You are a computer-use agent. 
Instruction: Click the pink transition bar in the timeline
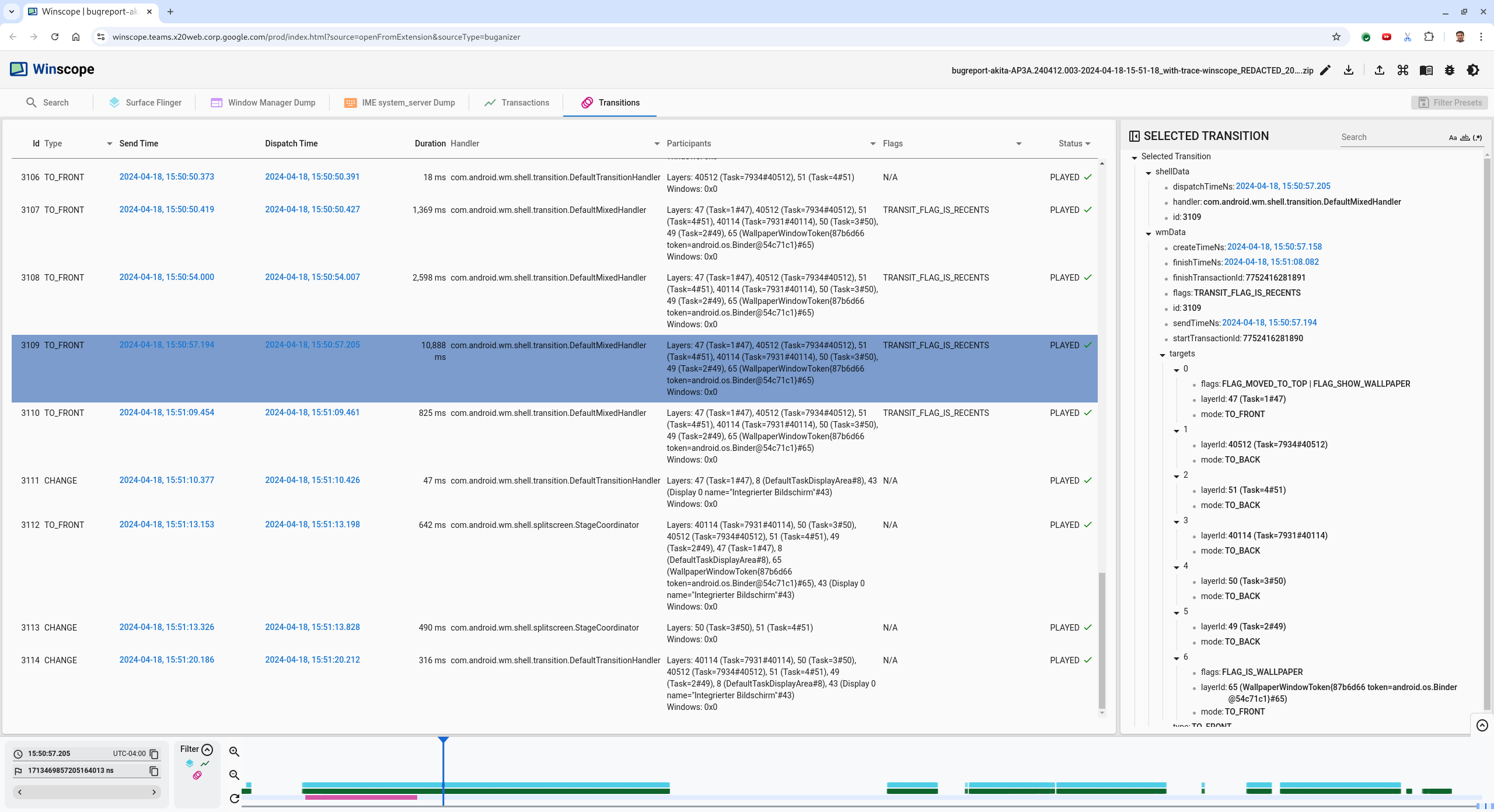(x=361, y=797)
